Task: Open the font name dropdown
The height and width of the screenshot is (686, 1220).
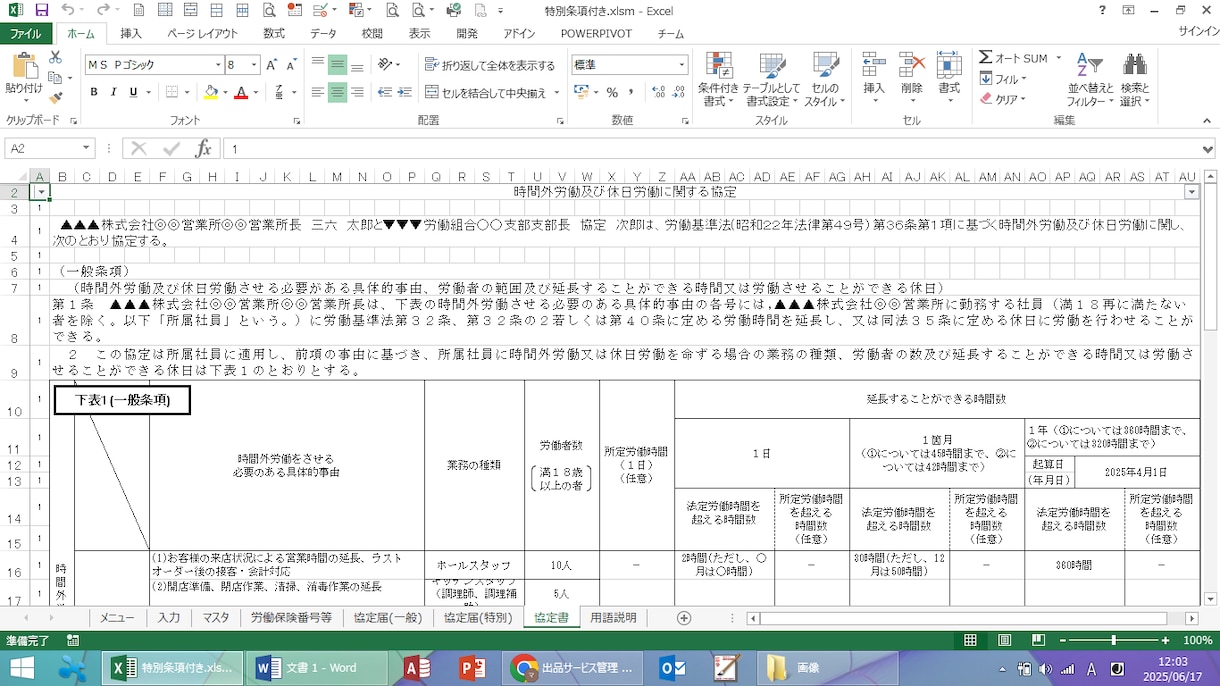Action: click(x=219, y=65)
